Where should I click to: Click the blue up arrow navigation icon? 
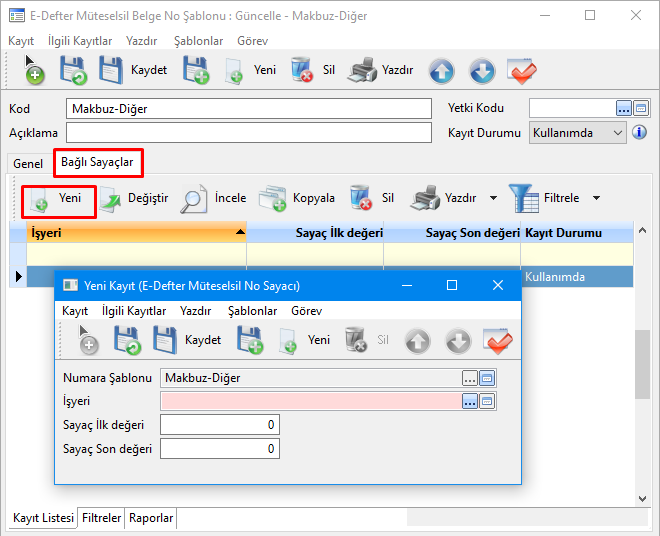click(x=442, y=71)
